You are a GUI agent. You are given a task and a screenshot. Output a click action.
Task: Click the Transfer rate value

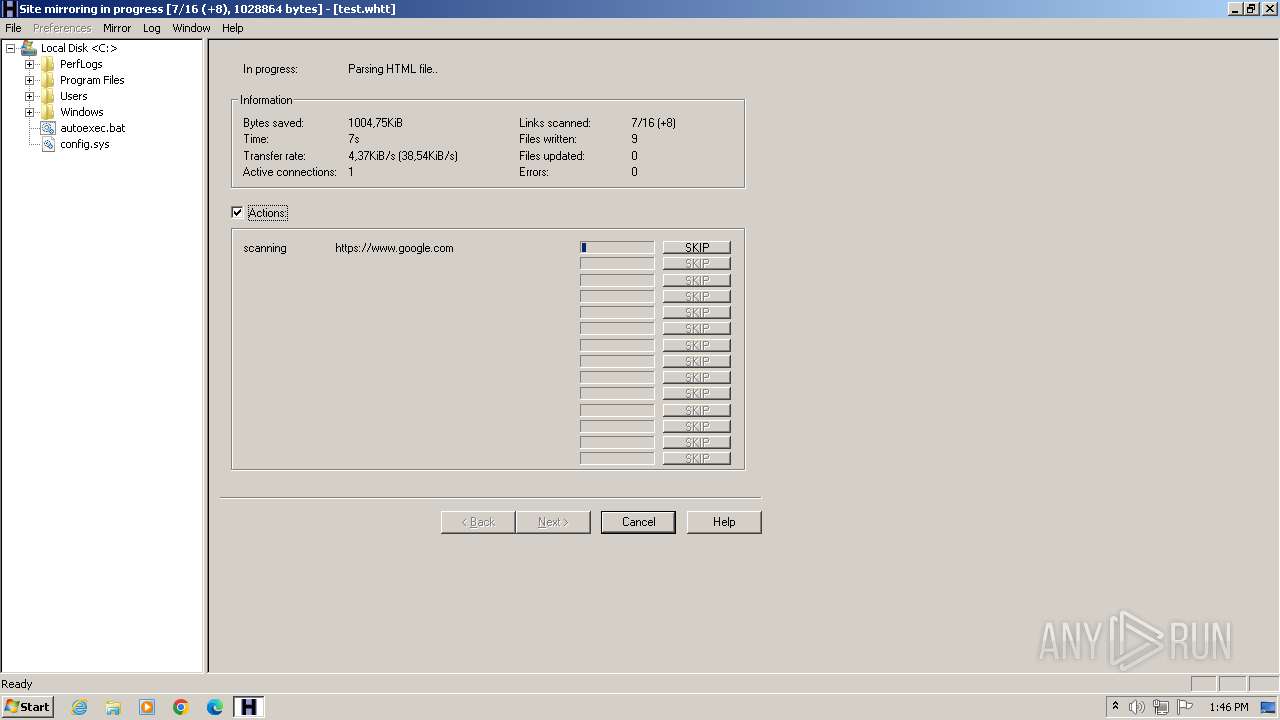tap(403, 156)
